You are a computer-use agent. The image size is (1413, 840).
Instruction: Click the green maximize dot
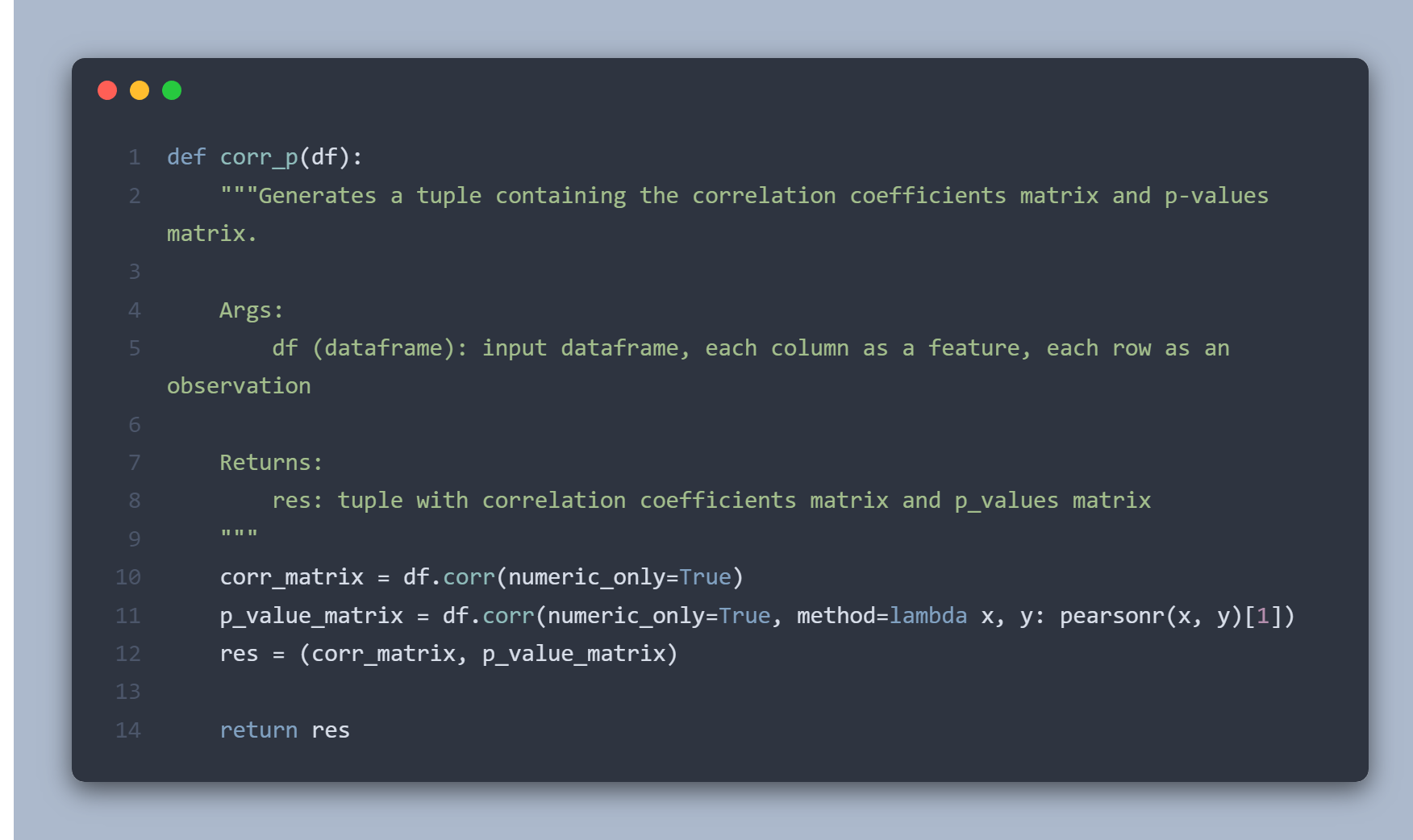point(172,90)
